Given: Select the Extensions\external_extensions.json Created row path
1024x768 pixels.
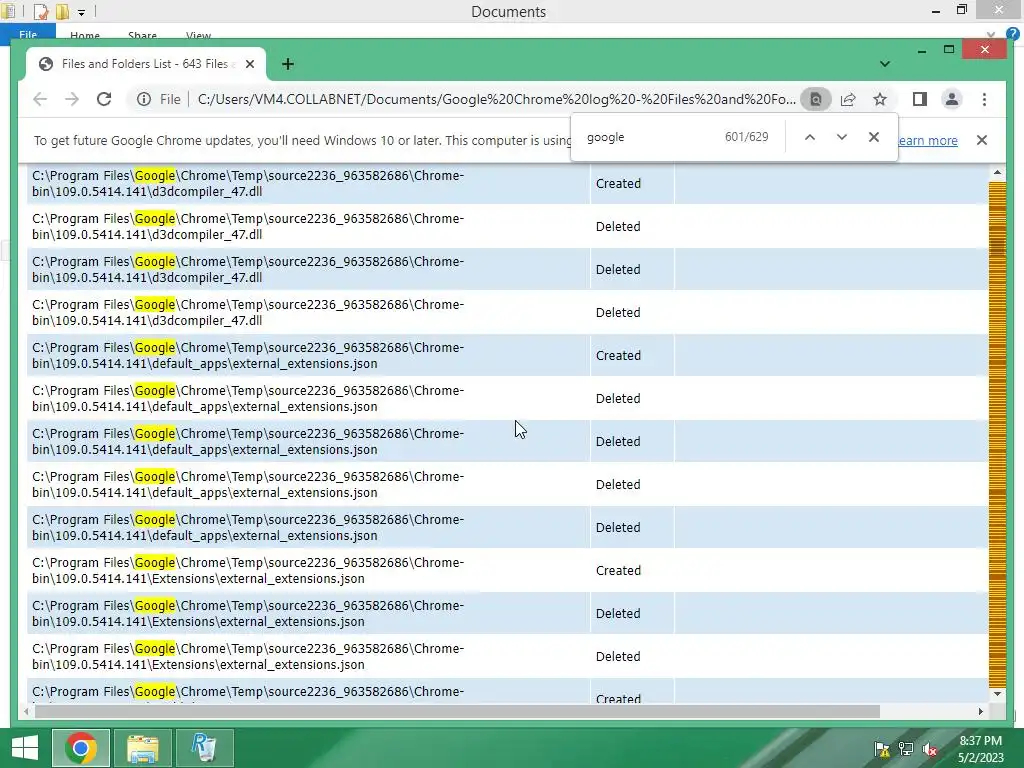Looking at the screenshot, I should point(248,571).
